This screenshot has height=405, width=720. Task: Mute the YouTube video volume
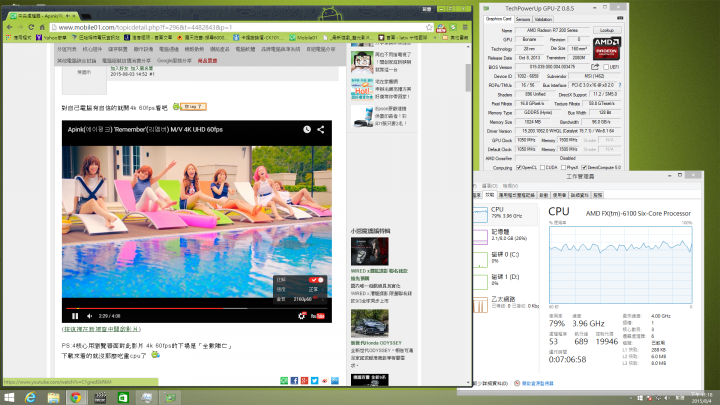tap(90, 316)
